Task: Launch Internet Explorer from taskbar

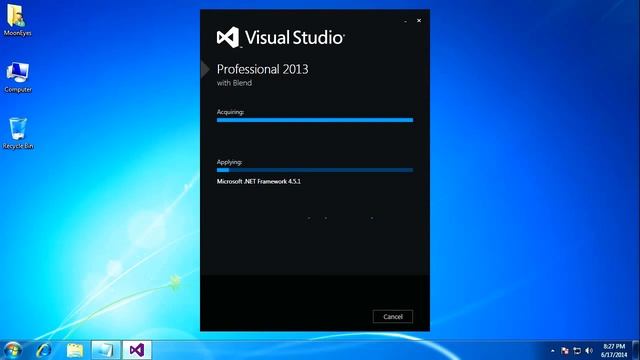Action: [44, 350]
